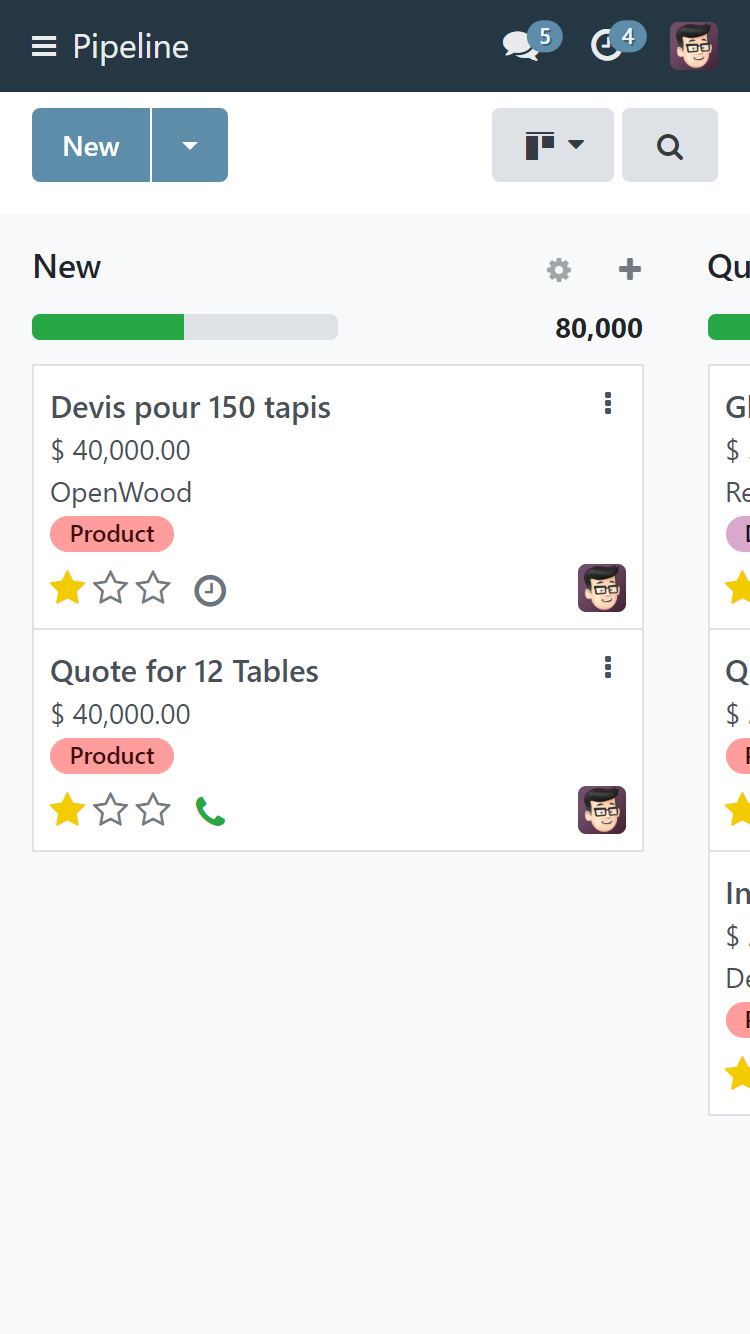Image resolution: width=750 pixels, height=1334 pixels.
Task: Open the conversations messages icon
Action: point(521,46)
